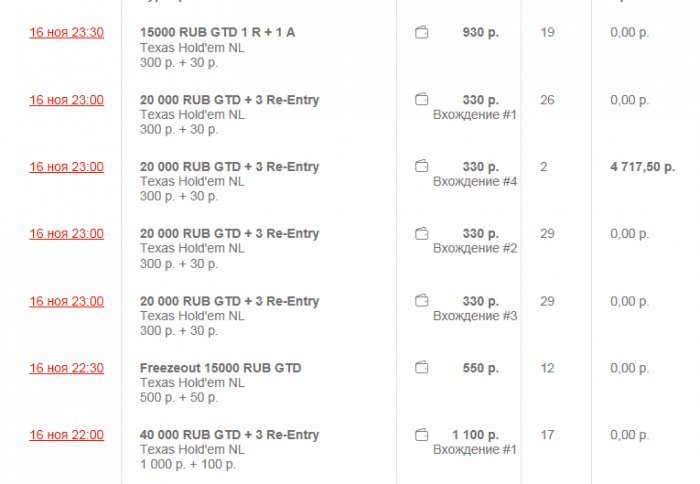Click wallet icon in the 330 р. Вхождение #1 row
The height and width of the screenshot is (484, 700).
click(x=422, y=100)
